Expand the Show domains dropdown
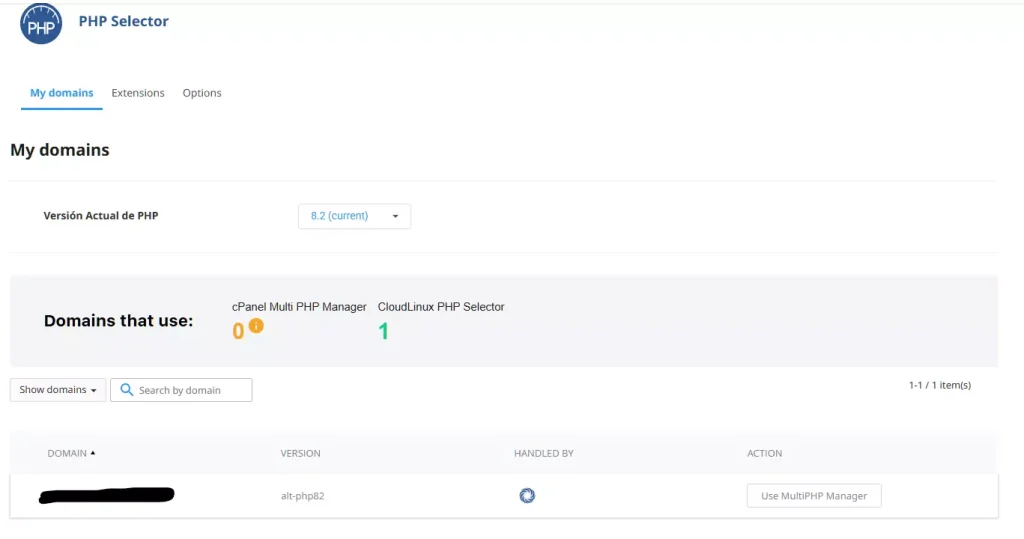1024x539 pixels. 57,390
